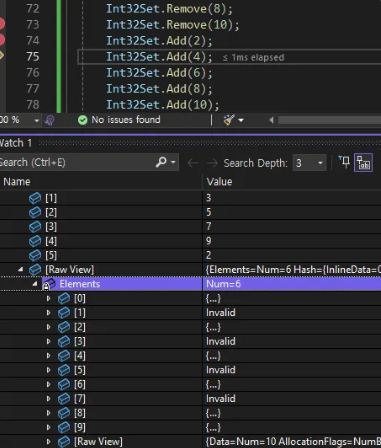Toggle the highlighted tree-view icon in Watch toolbar
The height and width of the screenshot is (448, 381).
tap(363, 163)
